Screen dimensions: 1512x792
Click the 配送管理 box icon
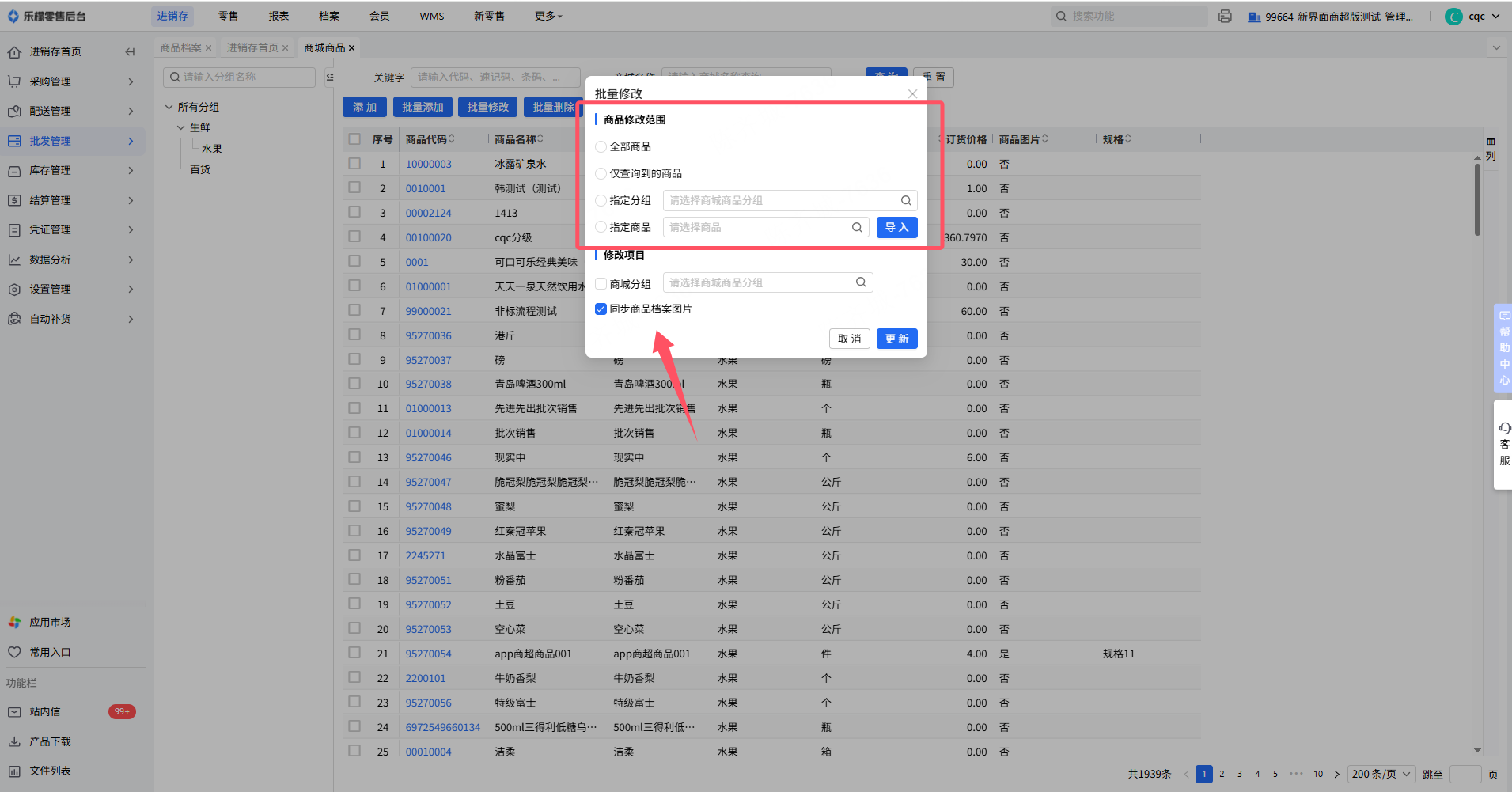tap(14, 112)
